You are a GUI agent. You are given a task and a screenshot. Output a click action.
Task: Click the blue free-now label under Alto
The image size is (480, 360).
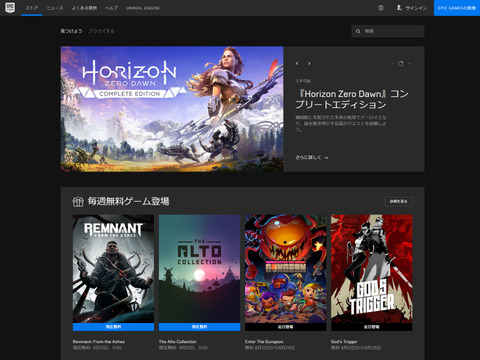[x=199, y=327]
